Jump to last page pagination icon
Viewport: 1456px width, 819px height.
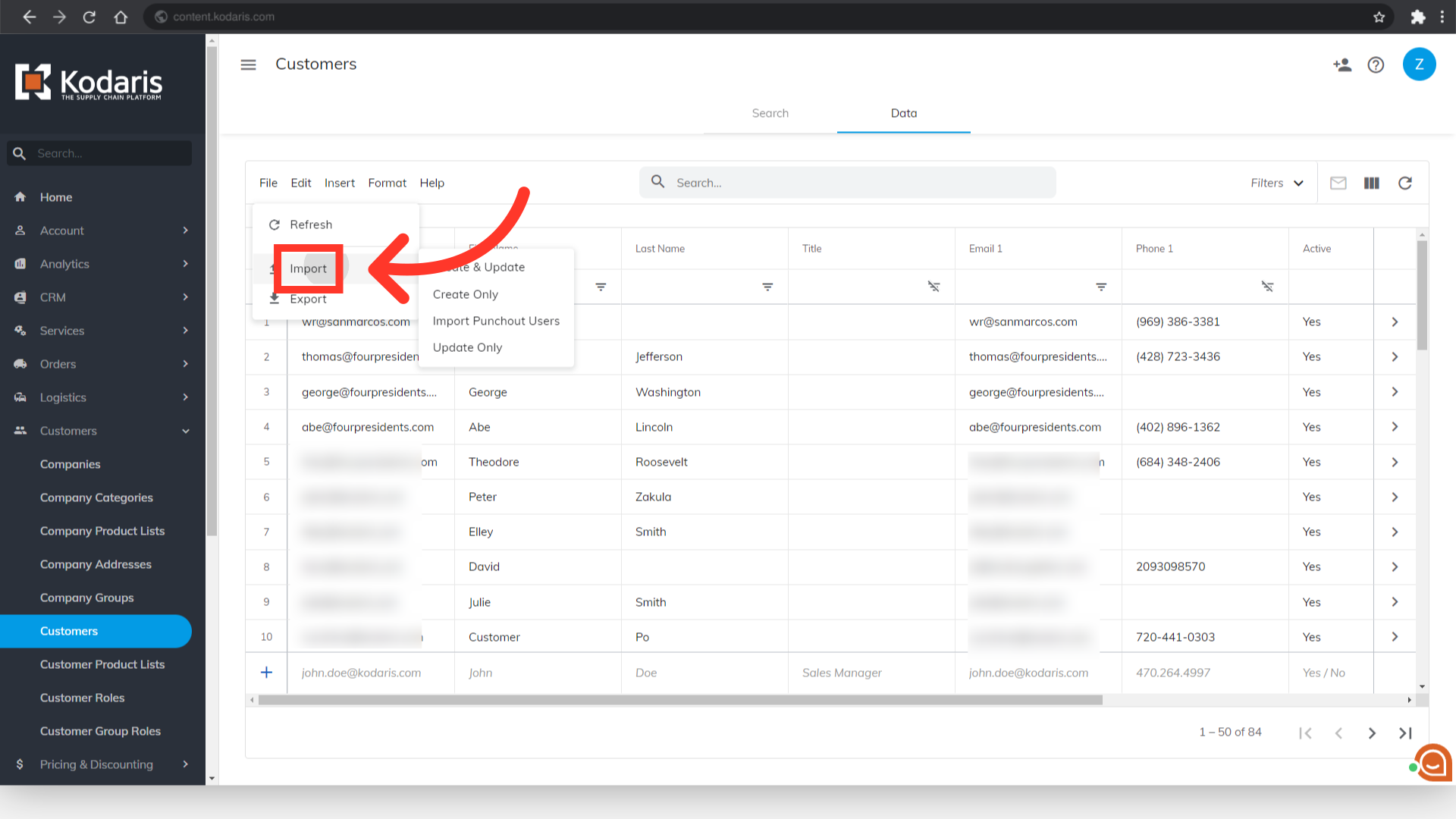click(x=1404, y=733)
